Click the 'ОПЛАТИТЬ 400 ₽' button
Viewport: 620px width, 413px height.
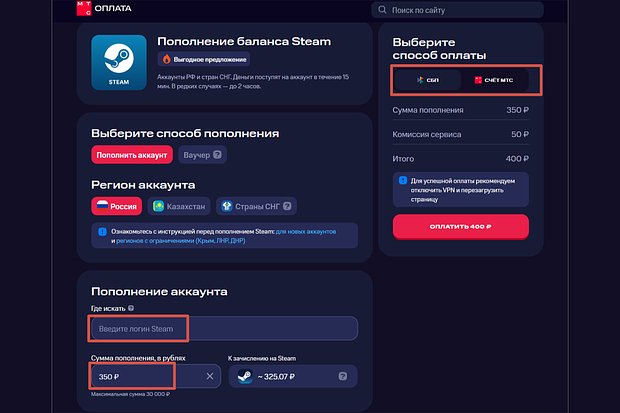pyautogui.click(x=461, y=227)
